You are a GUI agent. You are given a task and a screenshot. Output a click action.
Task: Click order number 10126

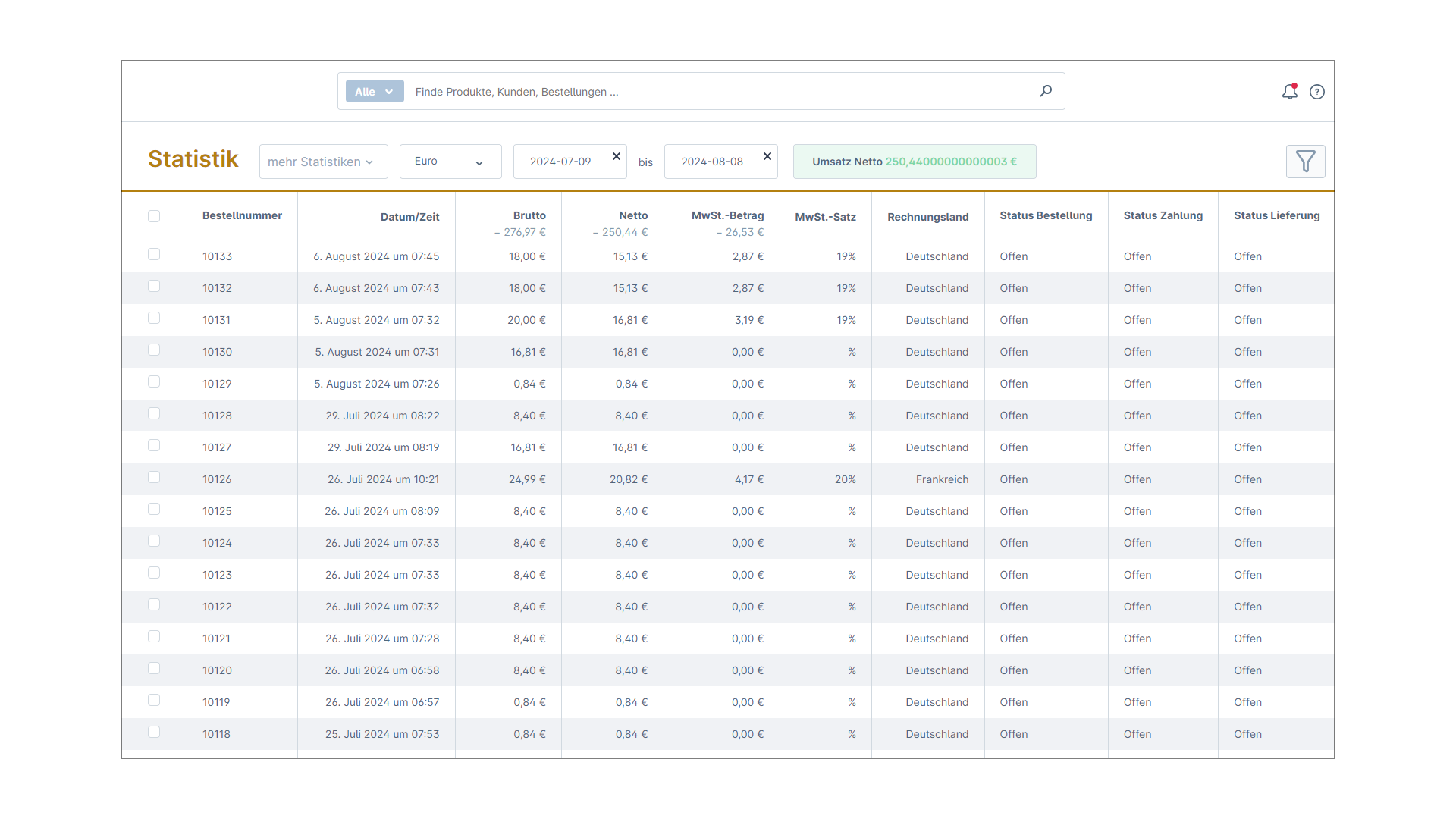[217, 479]
